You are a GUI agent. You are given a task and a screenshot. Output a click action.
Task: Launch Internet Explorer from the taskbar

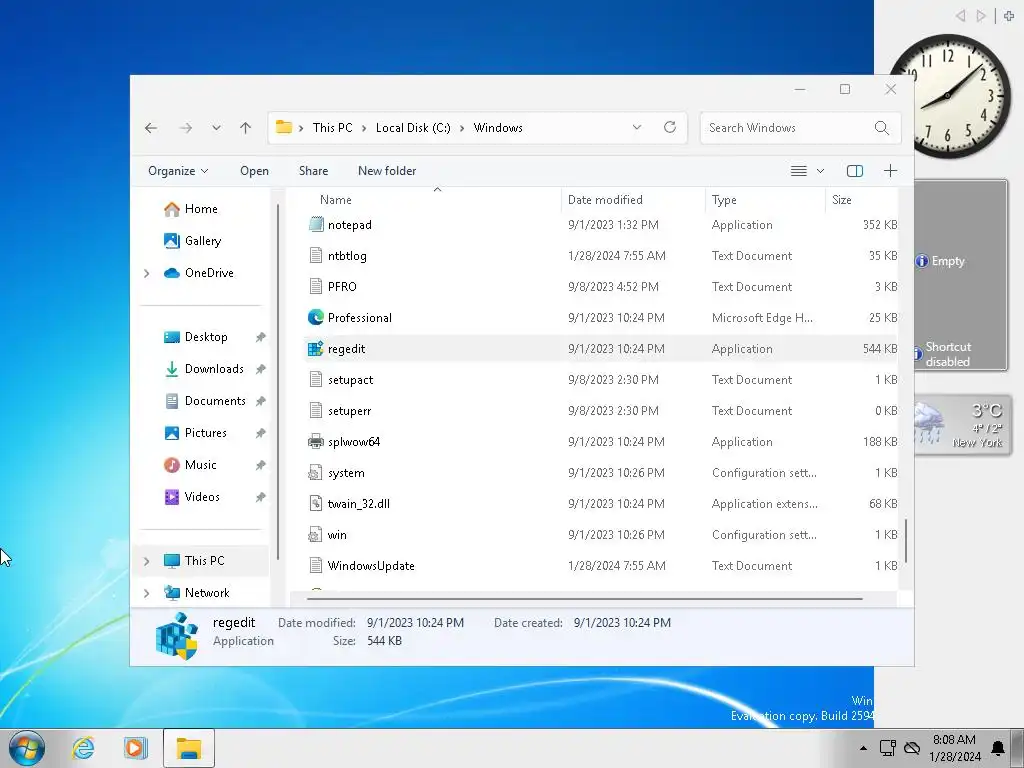point(83,748)
